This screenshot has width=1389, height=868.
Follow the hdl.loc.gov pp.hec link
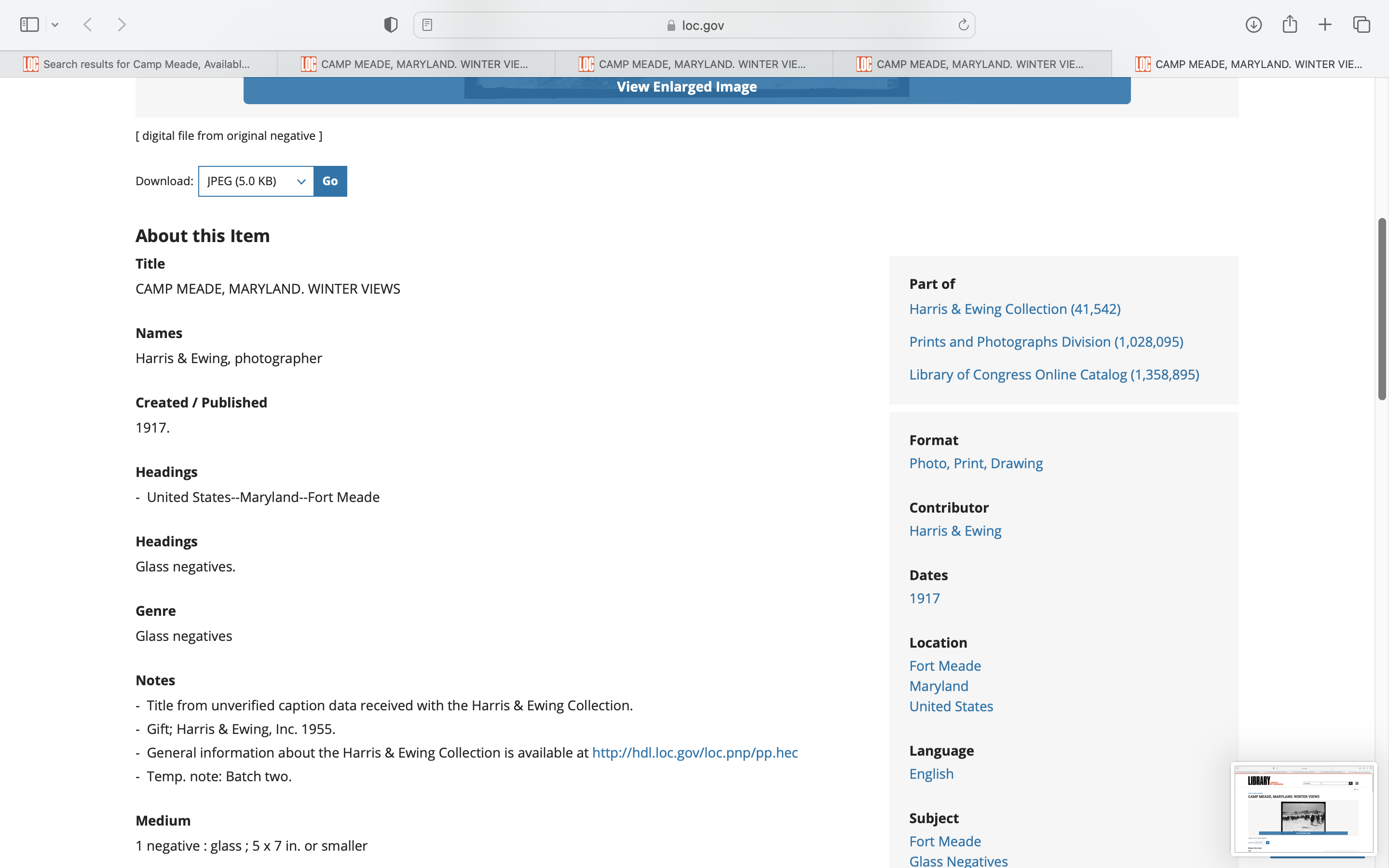click(694, 753)
